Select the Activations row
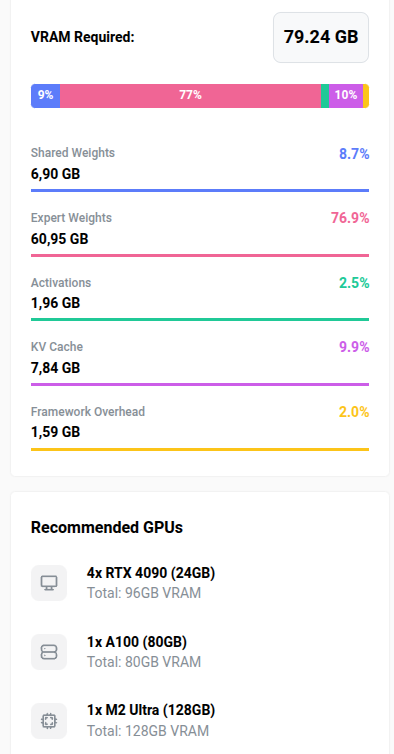The height and width of the screenshot is (754, 394). click(x=200, y=298)
